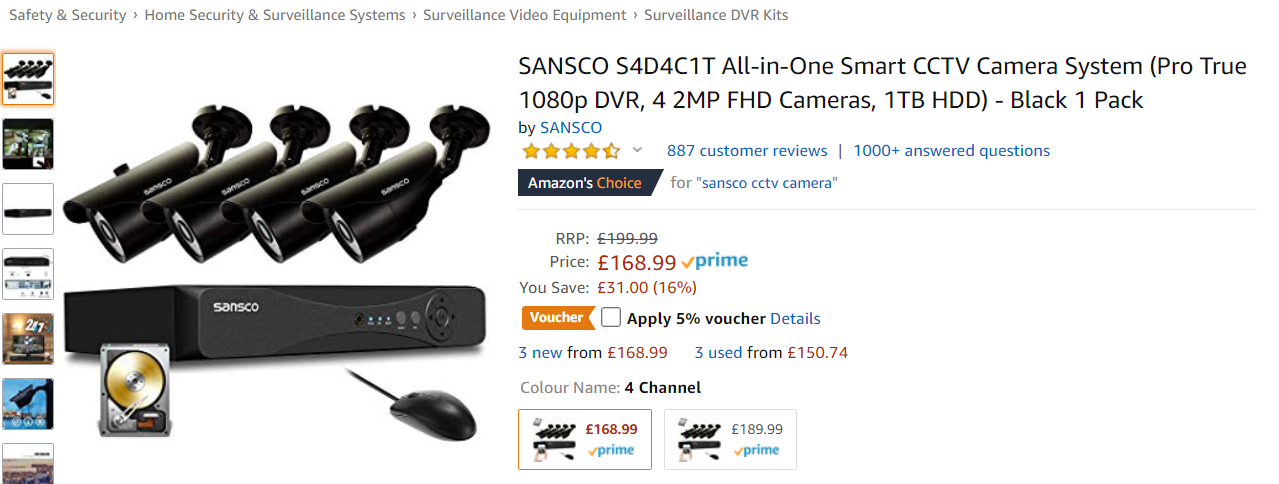This screenshot has height=484, width=1279.
Task: Click the main product image
Action: click(x=275, y=270)
